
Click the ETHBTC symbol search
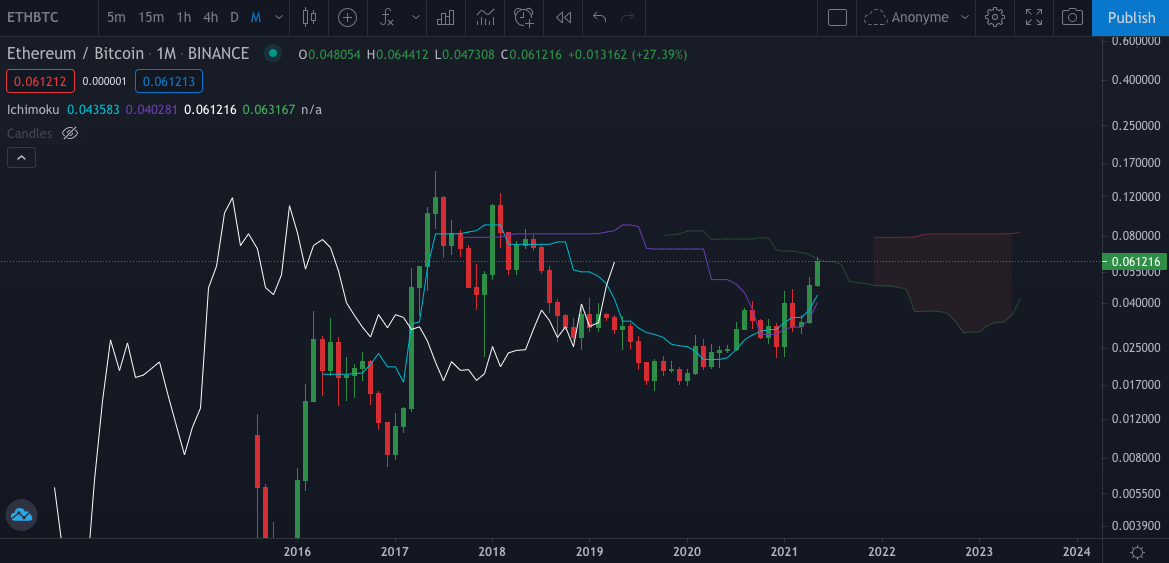click(x=33, y=17)
